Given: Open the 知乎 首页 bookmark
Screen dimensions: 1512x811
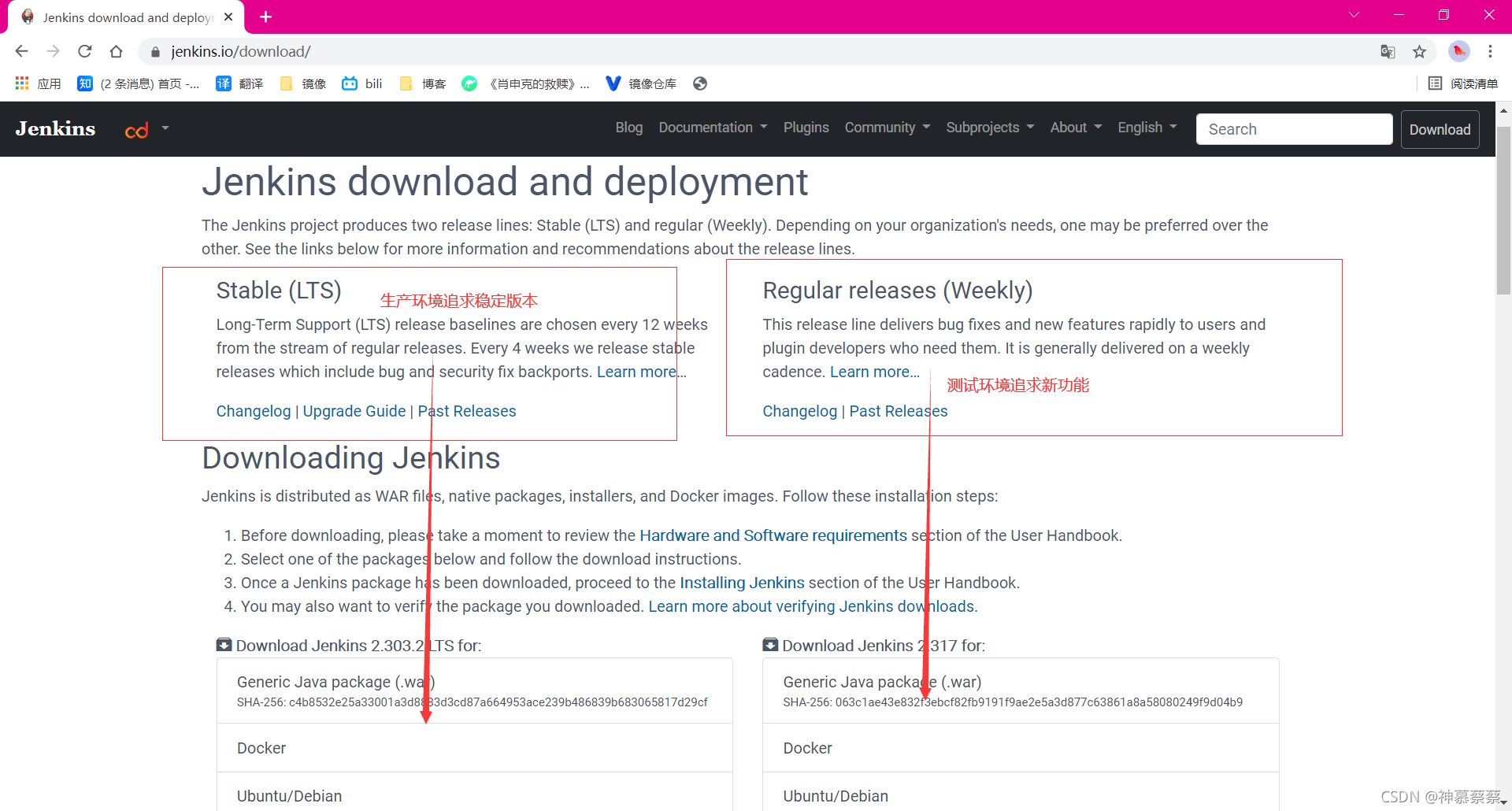Looking at the screenshot, I should coord(139,83).
